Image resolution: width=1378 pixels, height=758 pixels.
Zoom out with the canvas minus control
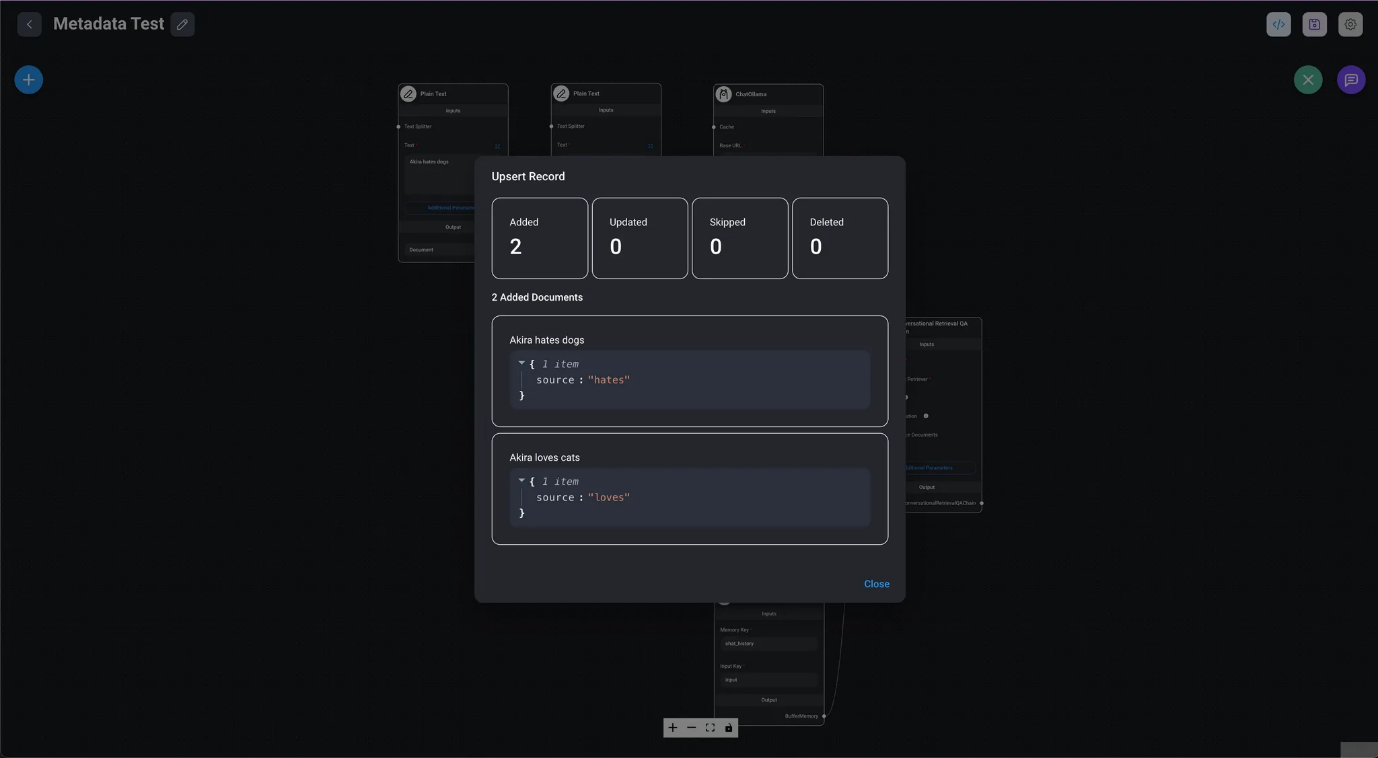[691, 728]
